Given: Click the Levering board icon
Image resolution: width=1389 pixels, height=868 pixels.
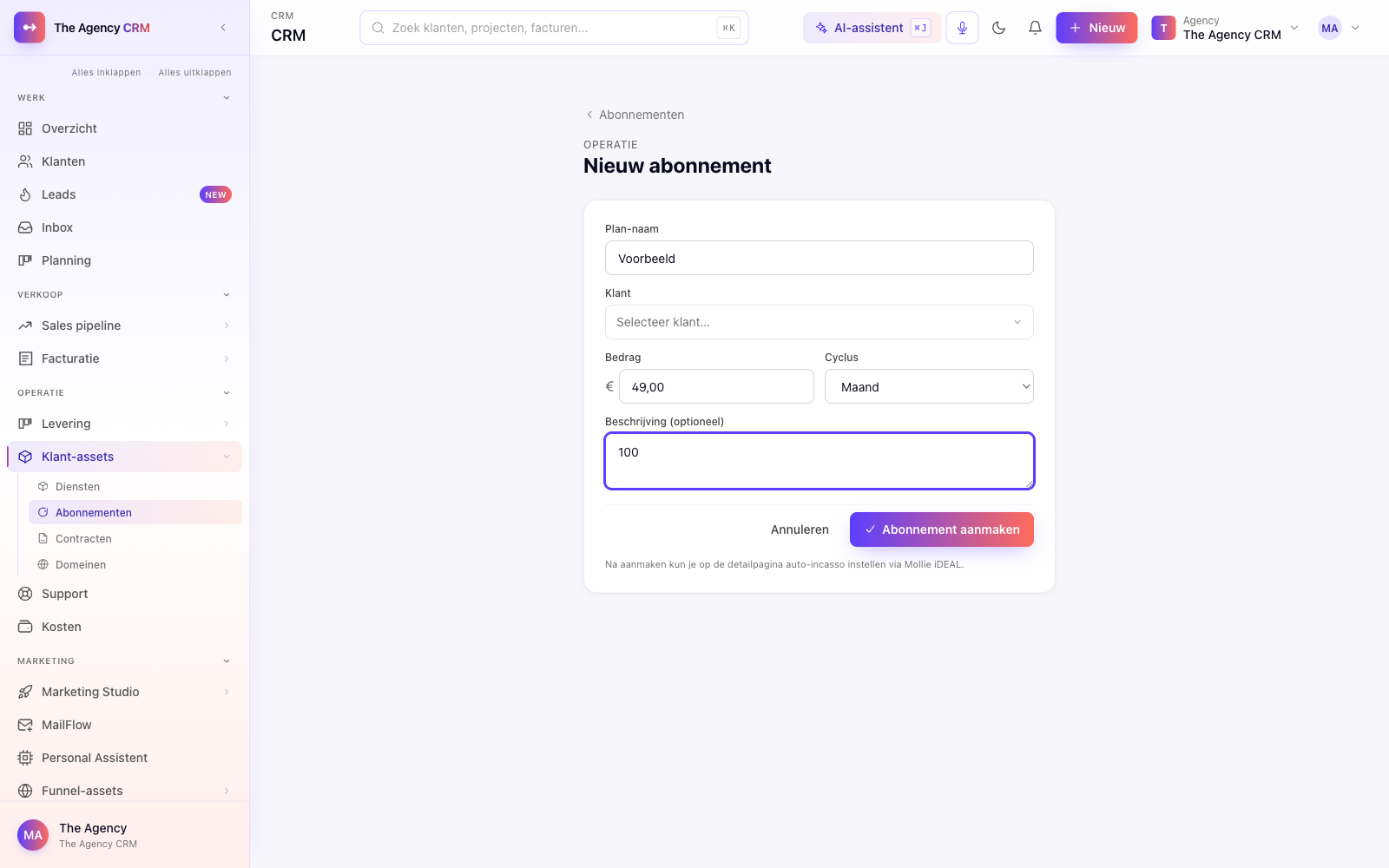Looking at the screenshot, I should 25,424.
